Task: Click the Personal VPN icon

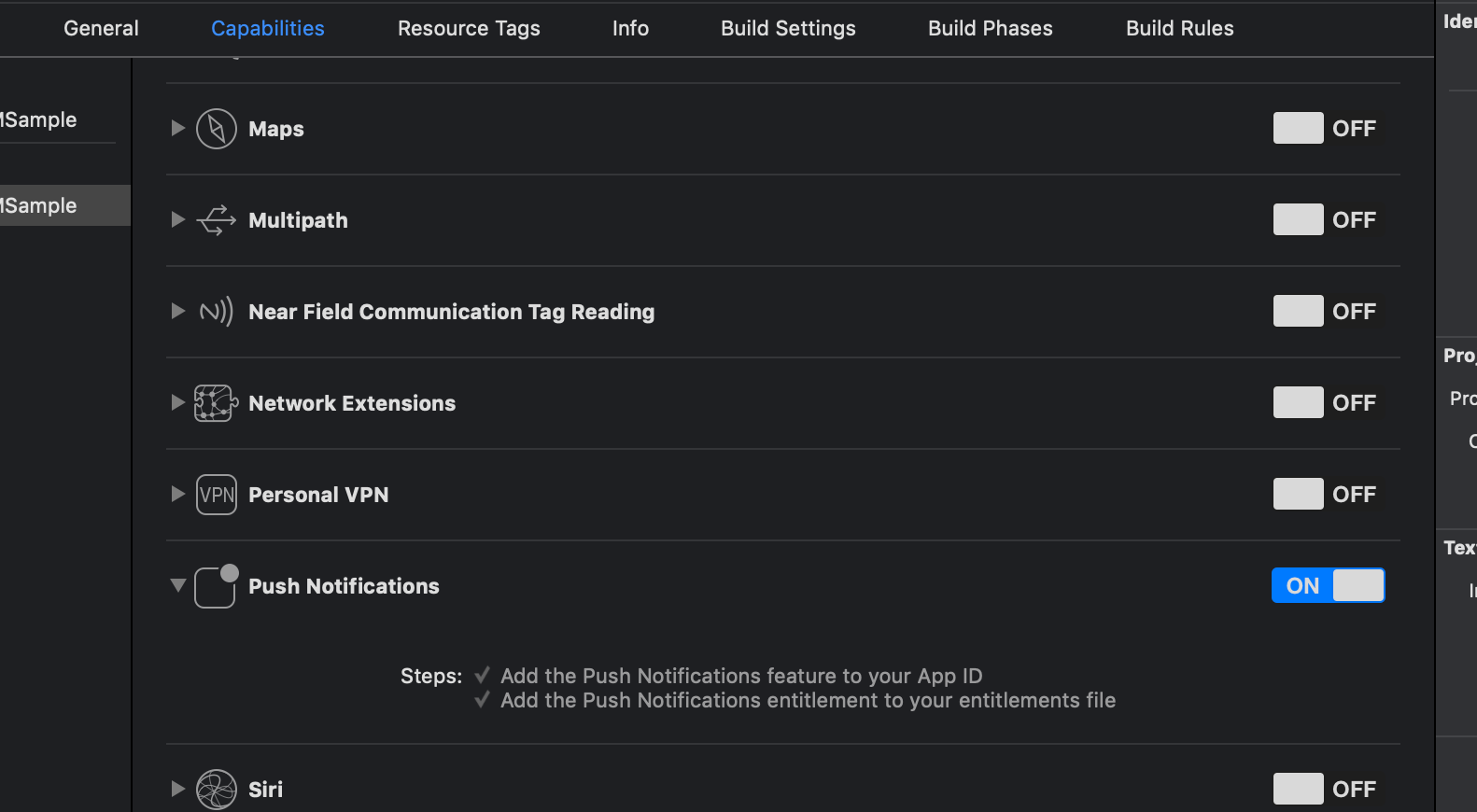Action: [x=217, y=495]
